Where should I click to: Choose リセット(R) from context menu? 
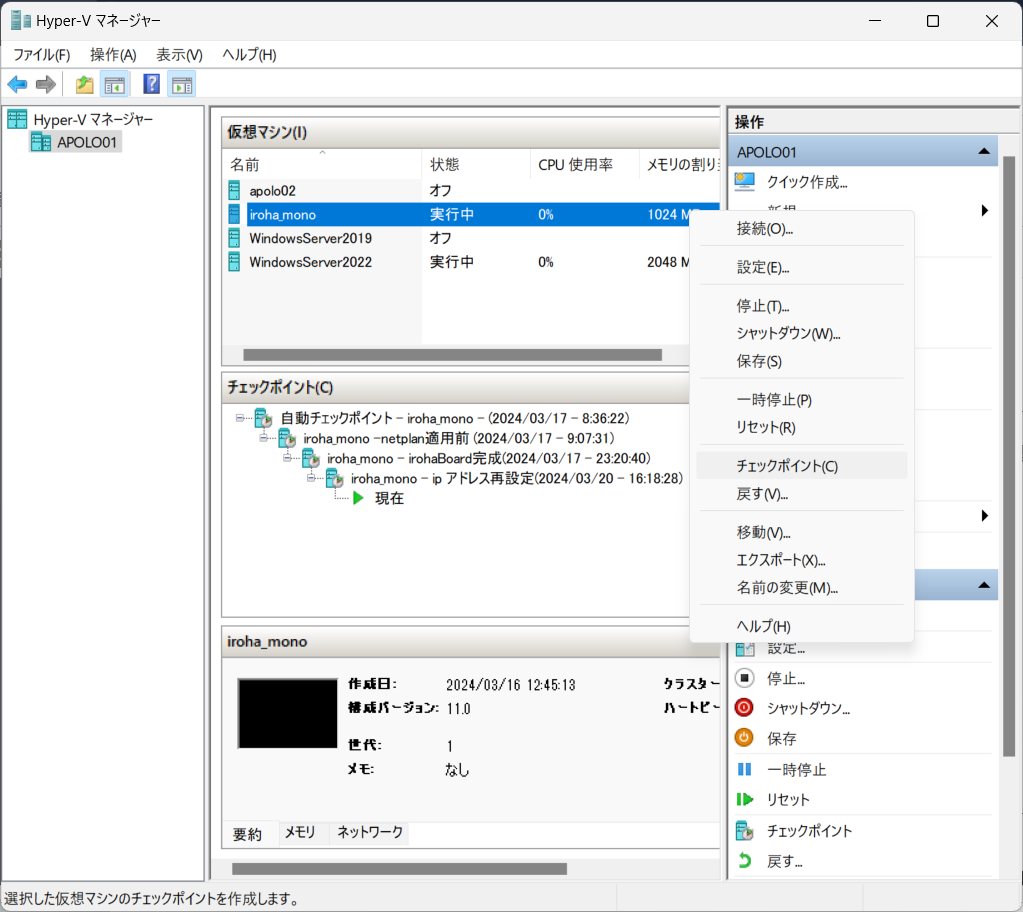[802, 428]
